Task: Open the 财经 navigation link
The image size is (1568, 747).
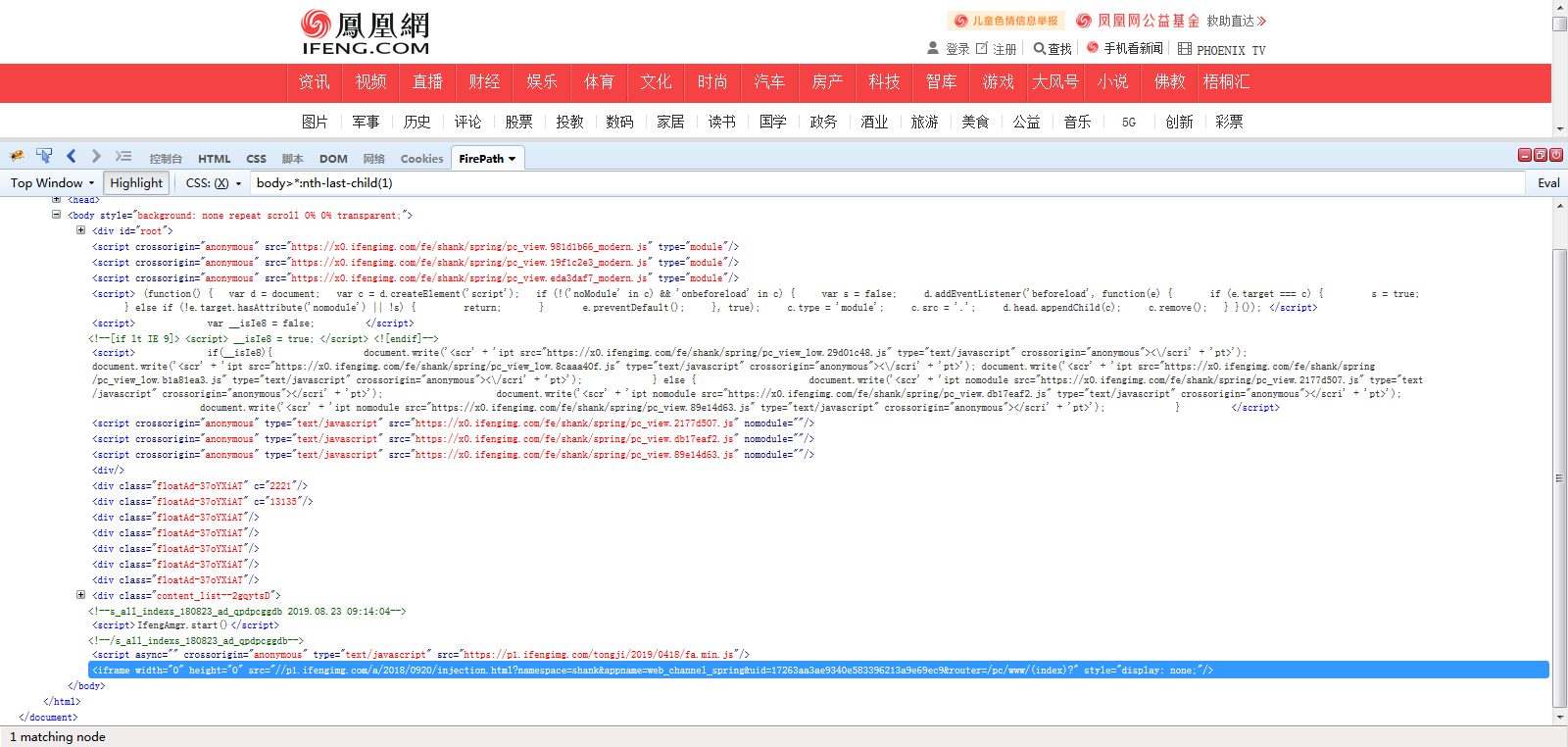Action: (485, 82)
